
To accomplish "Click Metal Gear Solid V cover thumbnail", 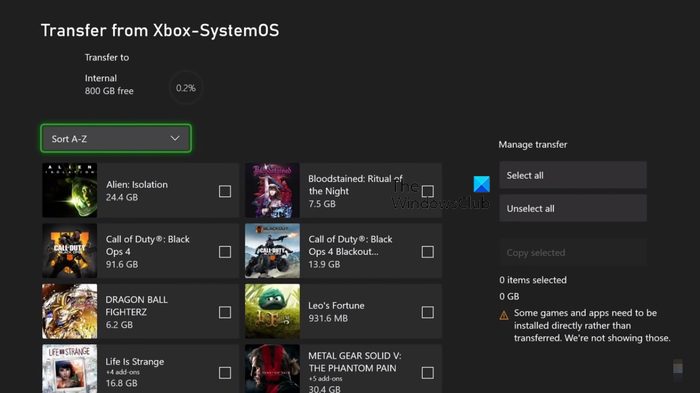I will tap(272, 369).
